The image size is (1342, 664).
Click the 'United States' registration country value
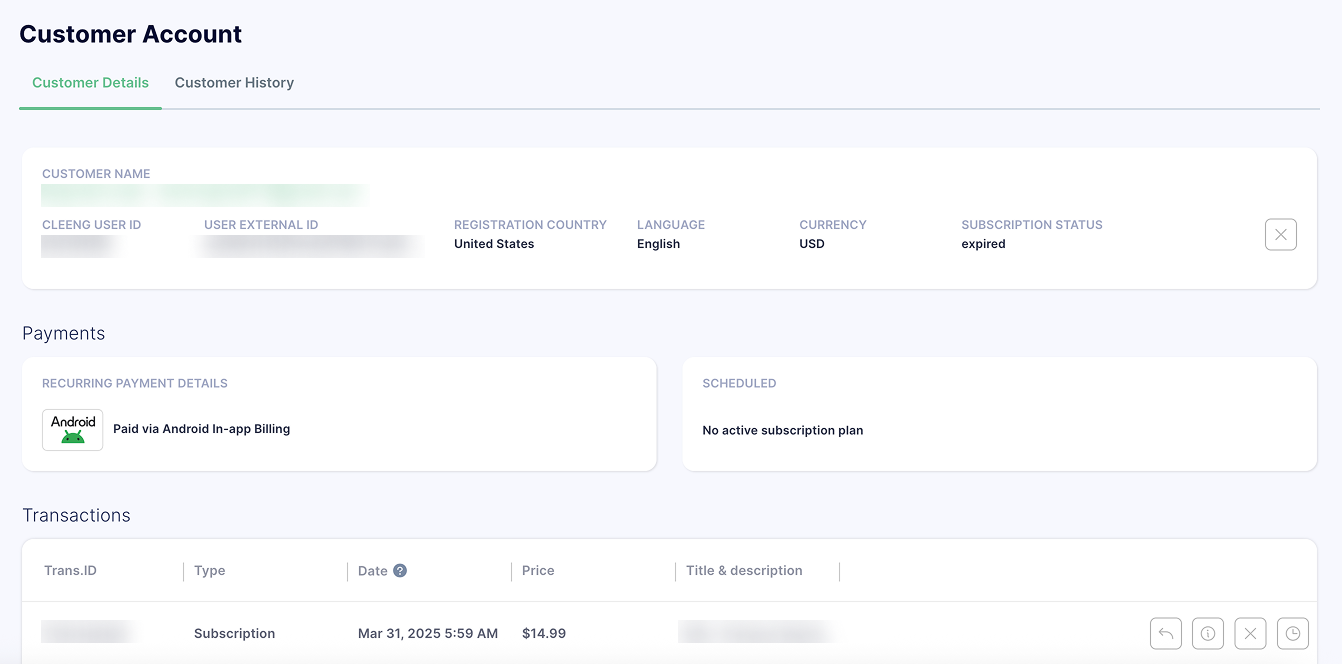pyautogui.click(x=494, y=244)
